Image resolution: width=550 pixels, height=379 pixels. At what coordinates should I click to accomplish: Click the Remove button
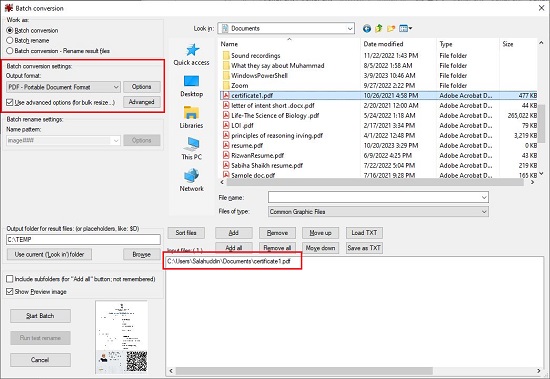click(277, 233)
